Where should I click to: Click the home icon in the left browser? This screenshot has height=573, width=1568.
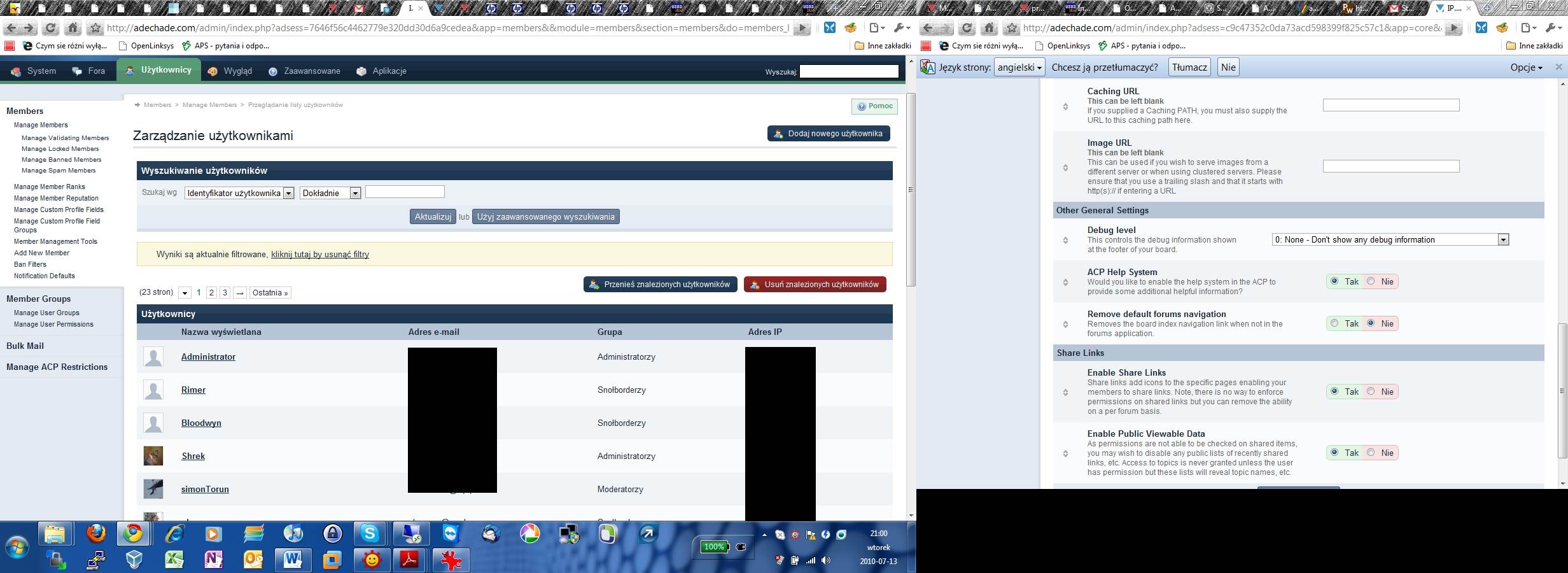coord(73,28)
